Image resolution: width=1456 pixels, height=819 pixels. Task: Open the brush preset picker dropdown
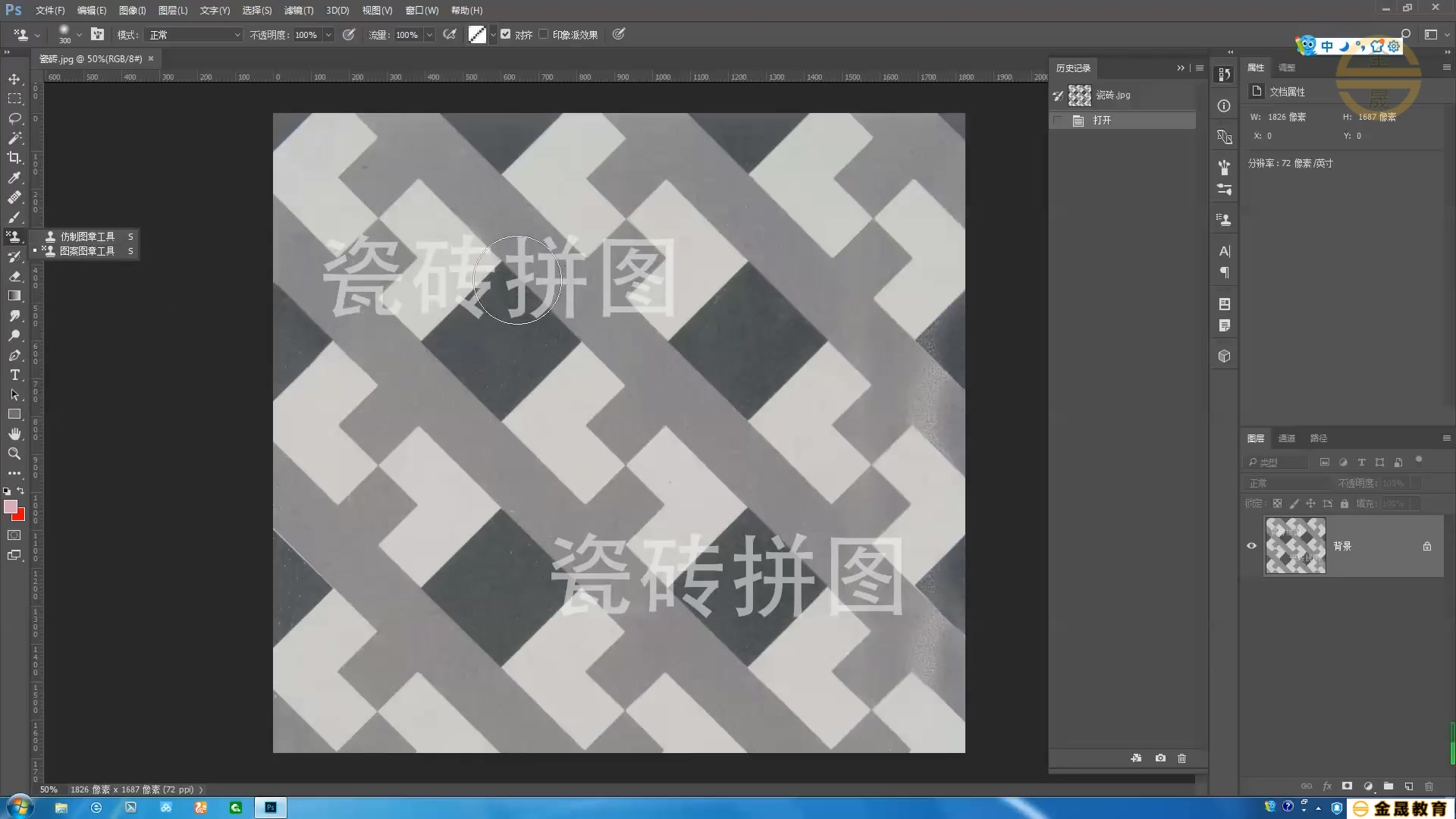pos(79,35)
